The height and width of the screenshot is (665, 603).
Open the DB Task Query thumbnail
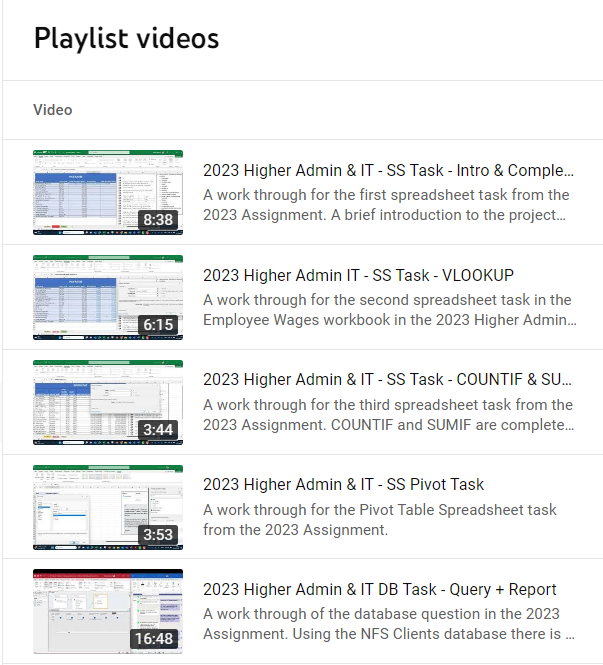pos(108,611)
